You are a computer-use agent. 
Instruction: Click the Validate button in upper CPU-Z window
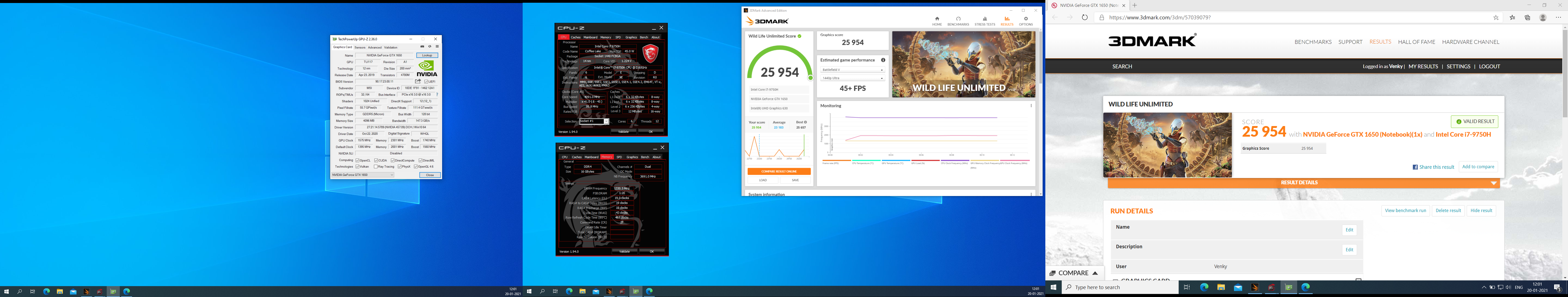click(623, 131)
